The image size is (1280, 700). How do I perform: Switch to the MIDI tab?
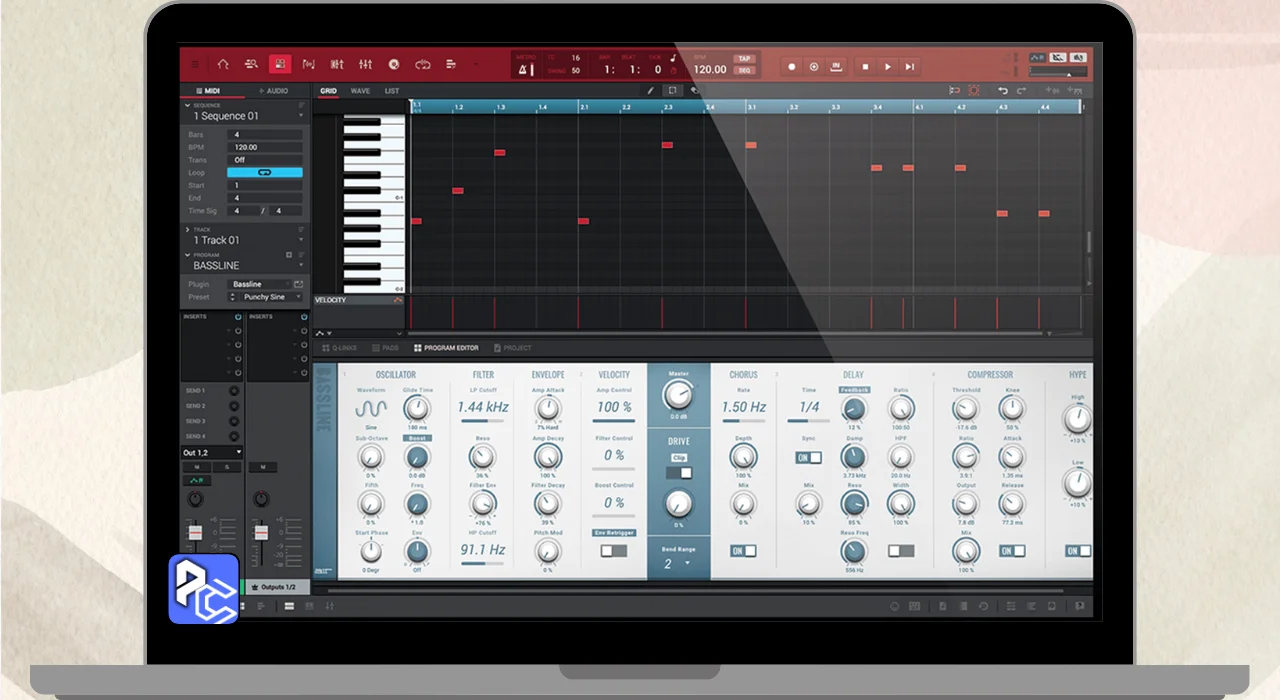coord(207,91)
